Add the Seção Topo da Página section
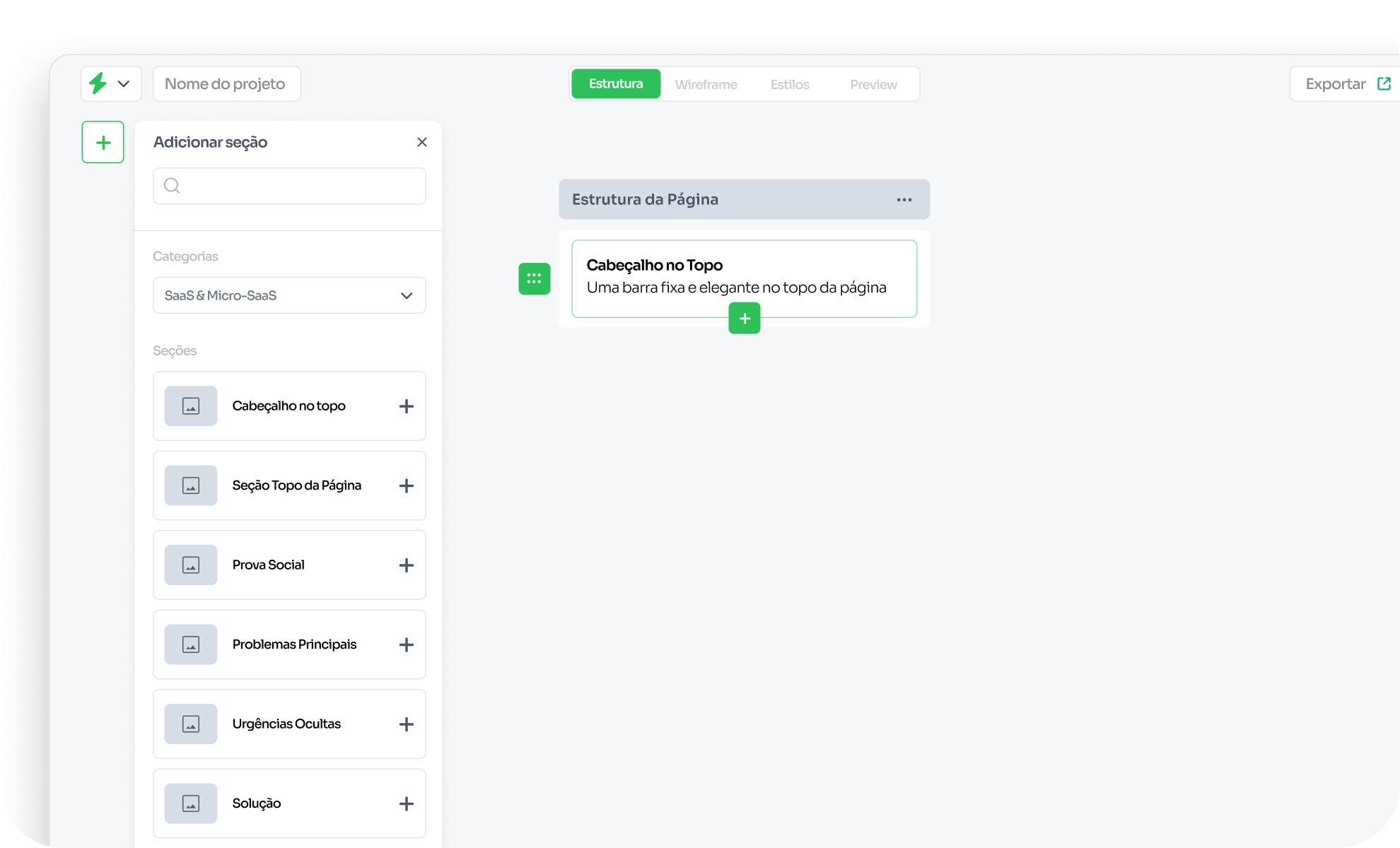The image size is (1400, 848). coord(406,485)
